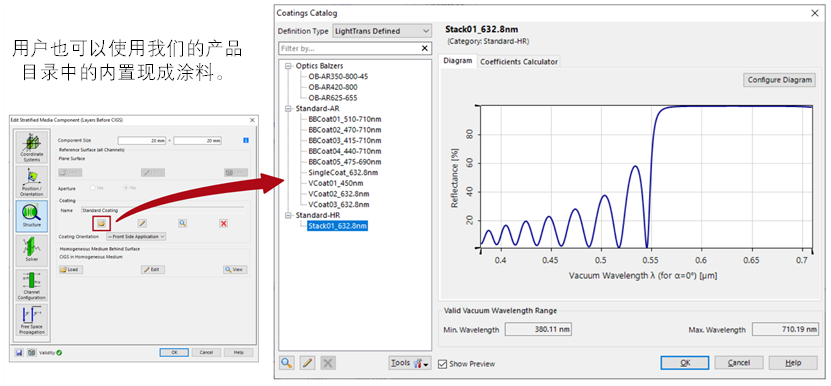Open the Solver section icon
The image size is (831, 386).
click(x=31, y=250)
